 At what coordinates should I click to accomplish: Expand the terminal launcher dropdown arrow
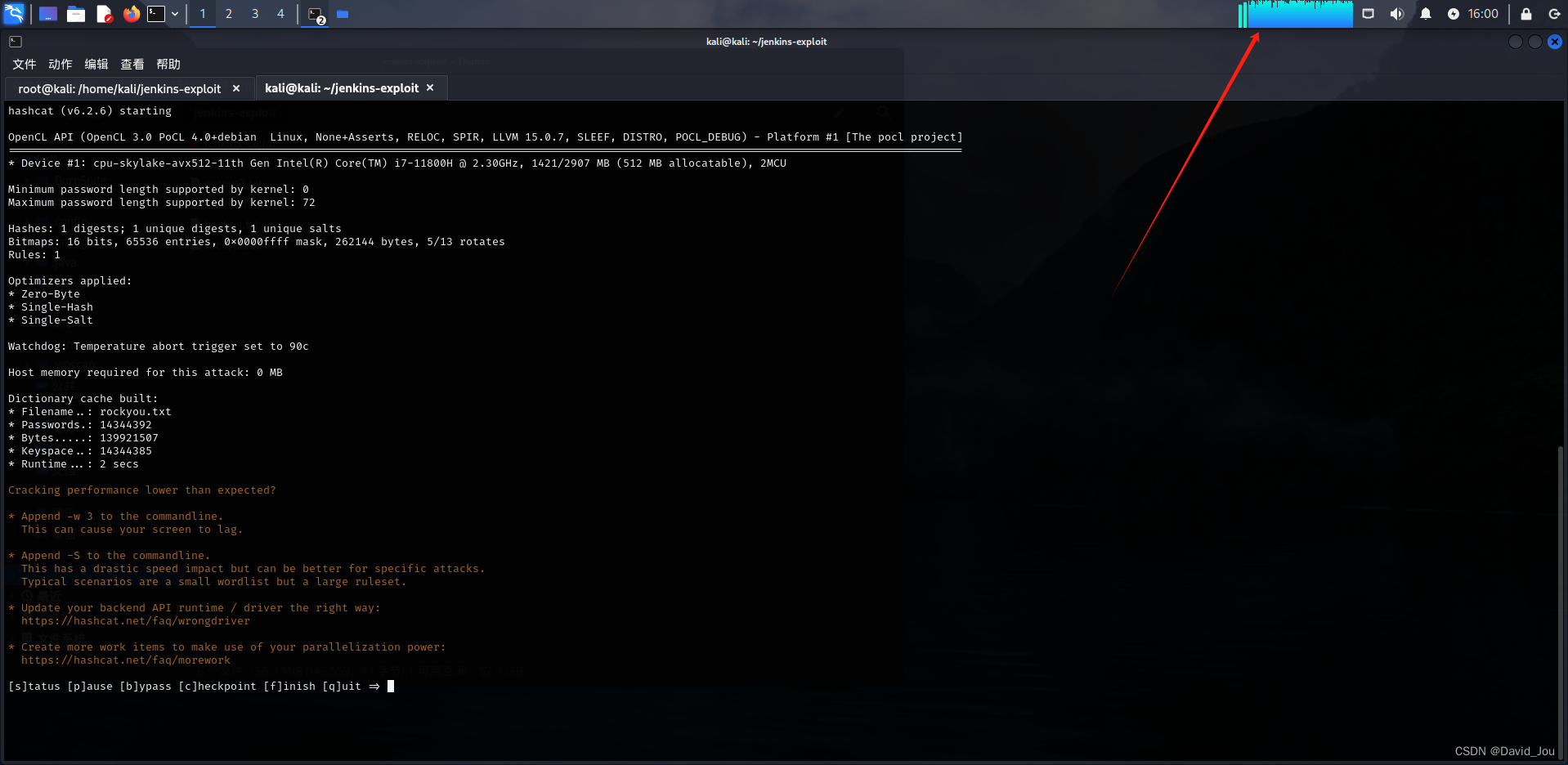(175, 14)
